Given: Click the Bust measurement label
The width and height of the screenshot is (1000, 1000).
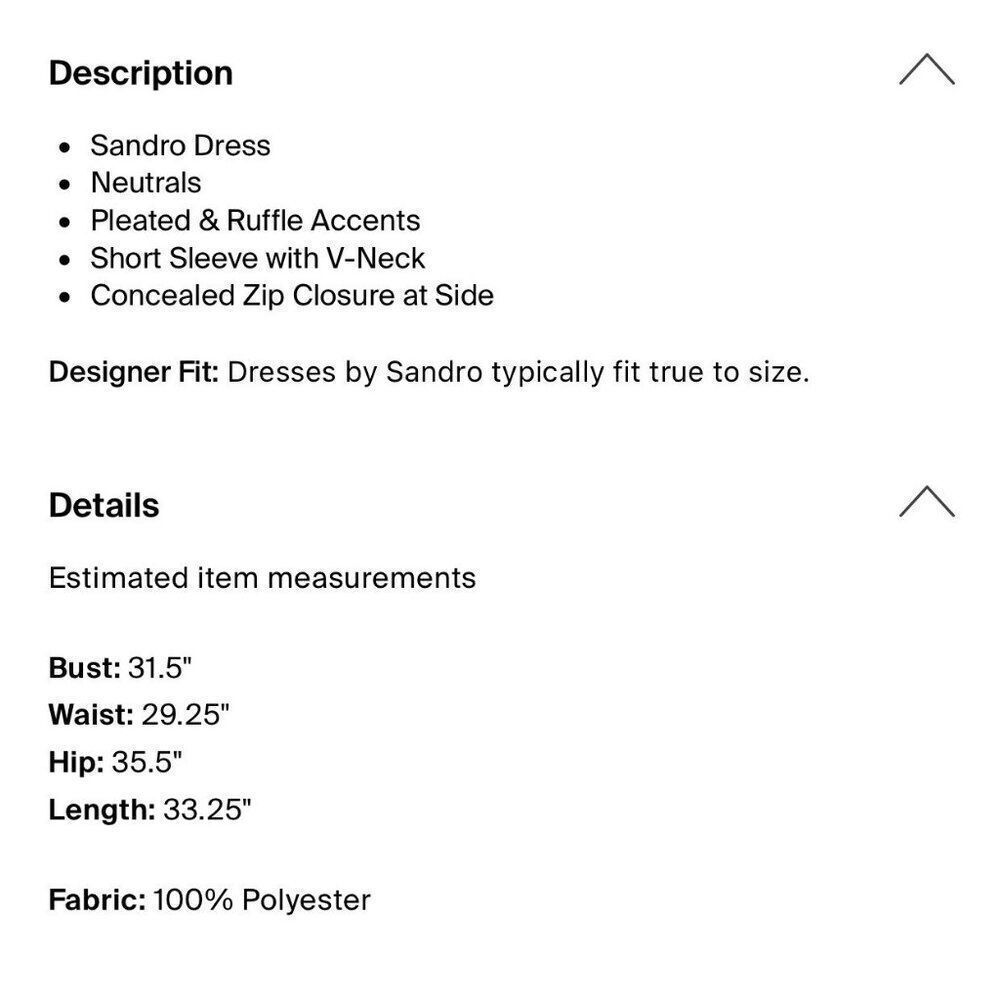Looking at the screenshot, I should click(84, 667).
